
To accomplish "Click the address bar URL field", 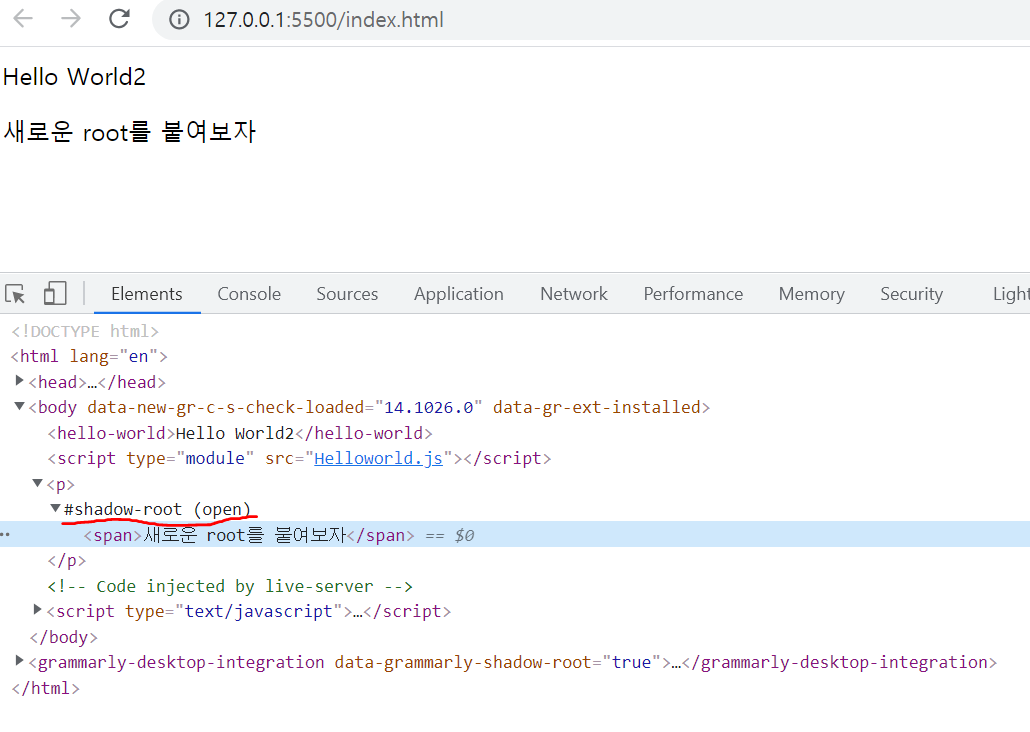I will tap(591, 20).
